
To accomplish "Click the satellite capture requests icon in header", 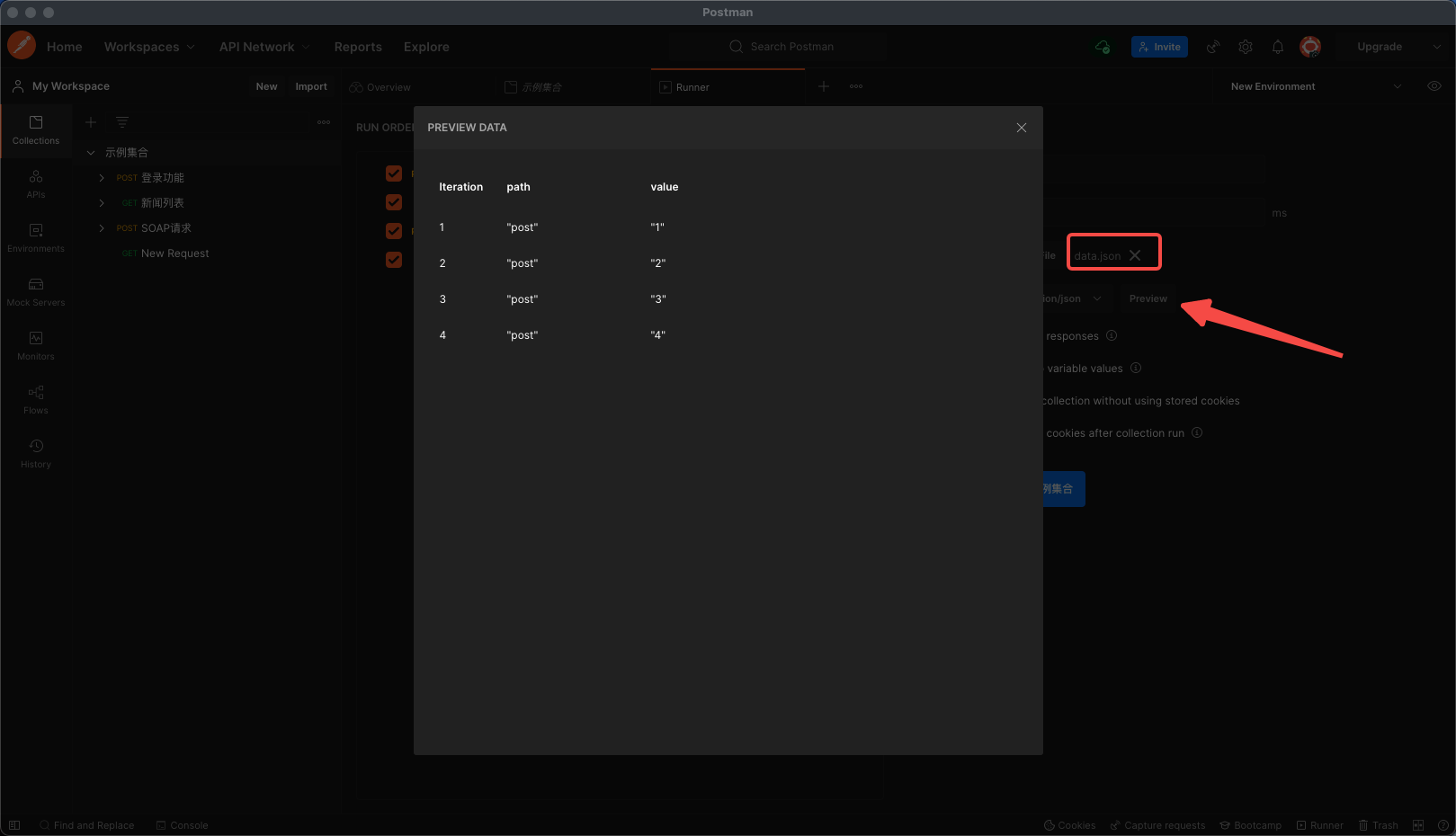I will click(1213, 47).
